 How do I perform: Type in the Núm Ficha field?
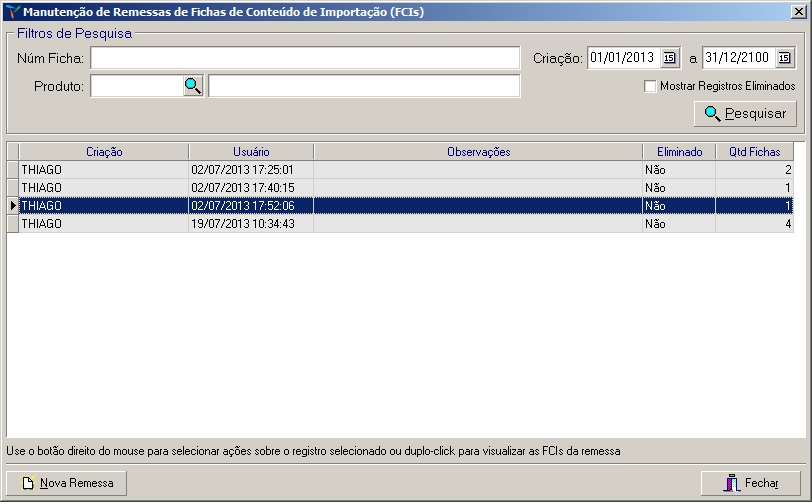305,58
